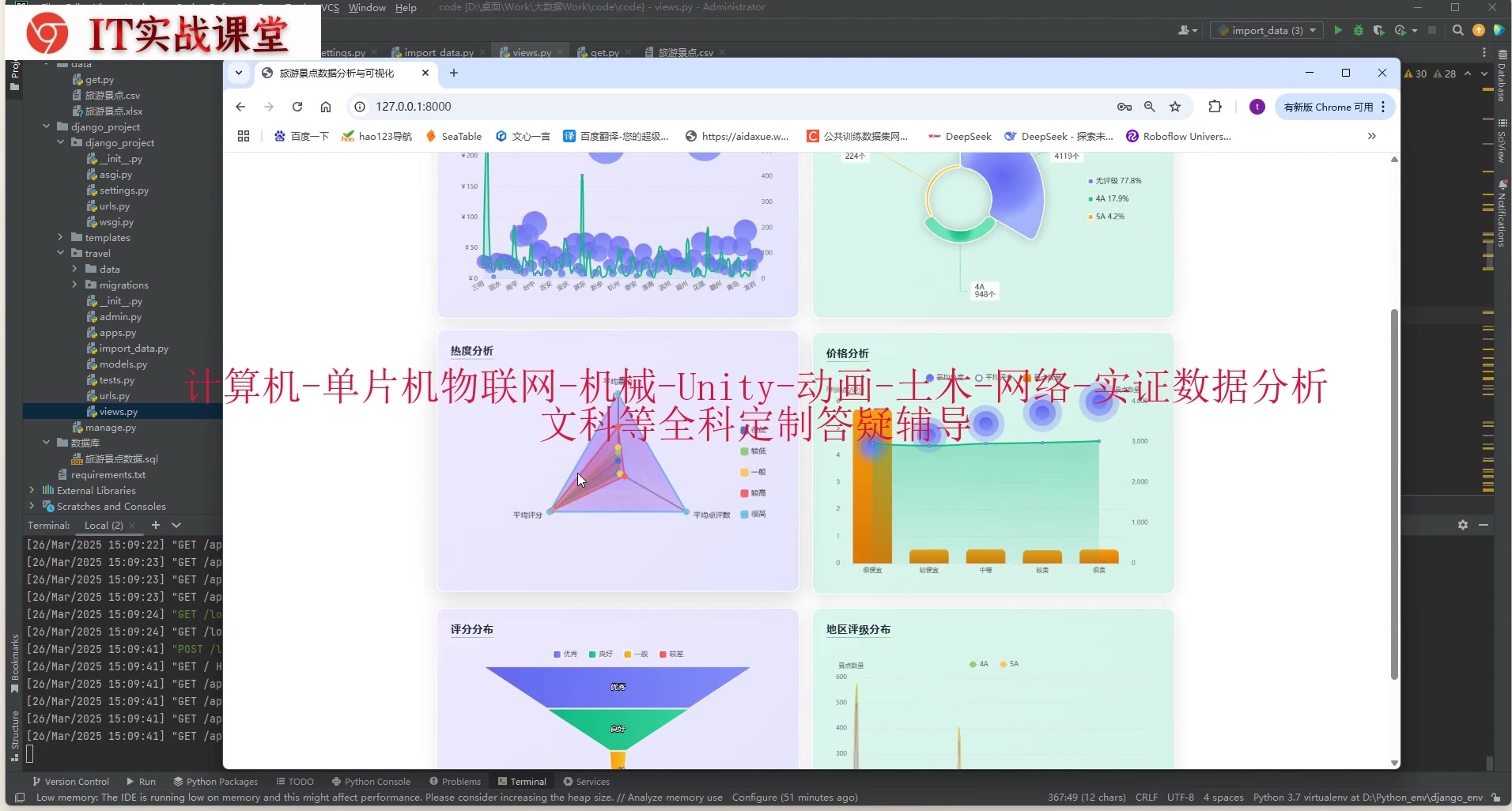Open Chrome home page button
This screenshot has height=811, width=1512.
[x=326, y=107]
